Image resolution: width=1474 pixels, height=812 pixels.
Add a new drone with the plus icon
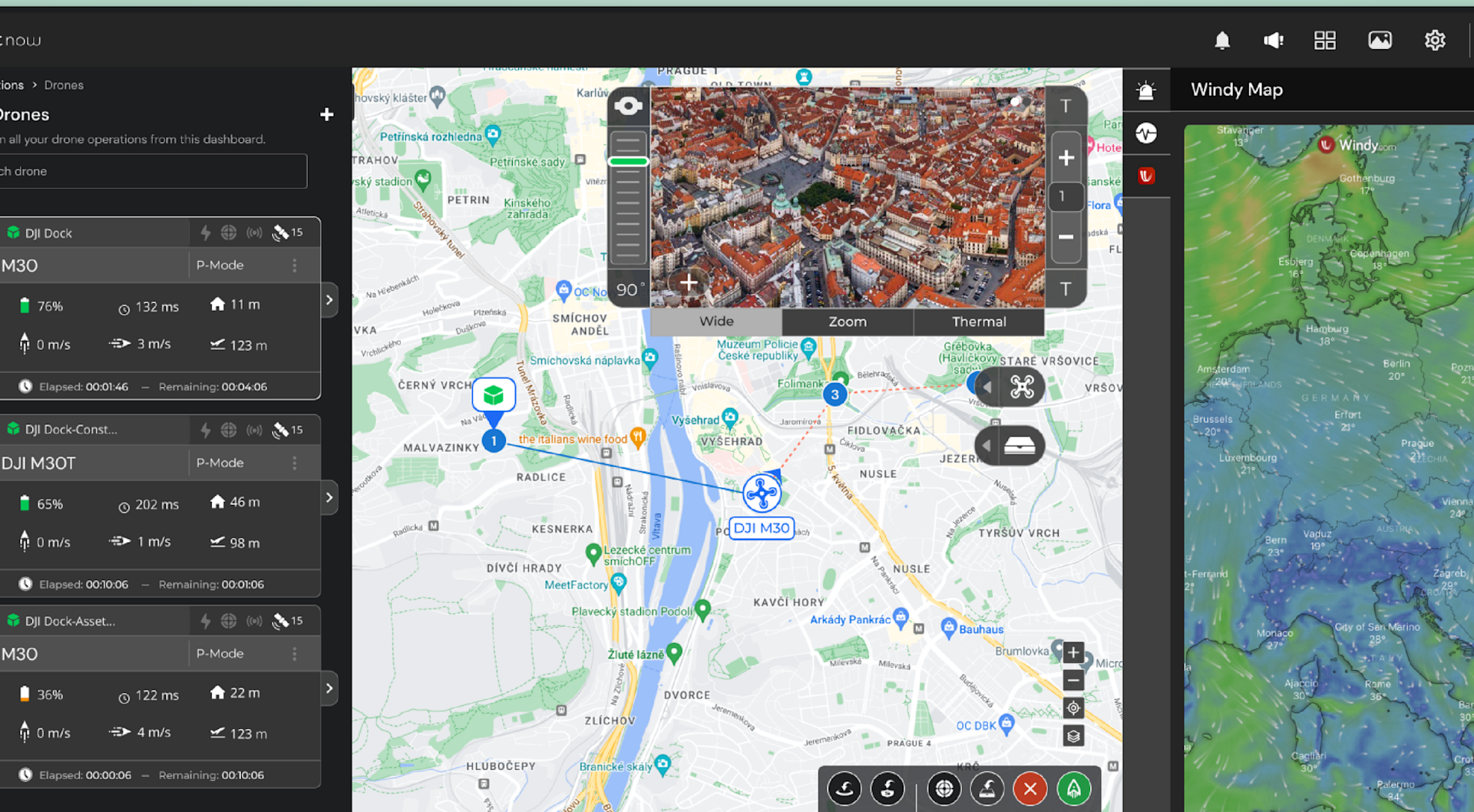coord(327,114)
